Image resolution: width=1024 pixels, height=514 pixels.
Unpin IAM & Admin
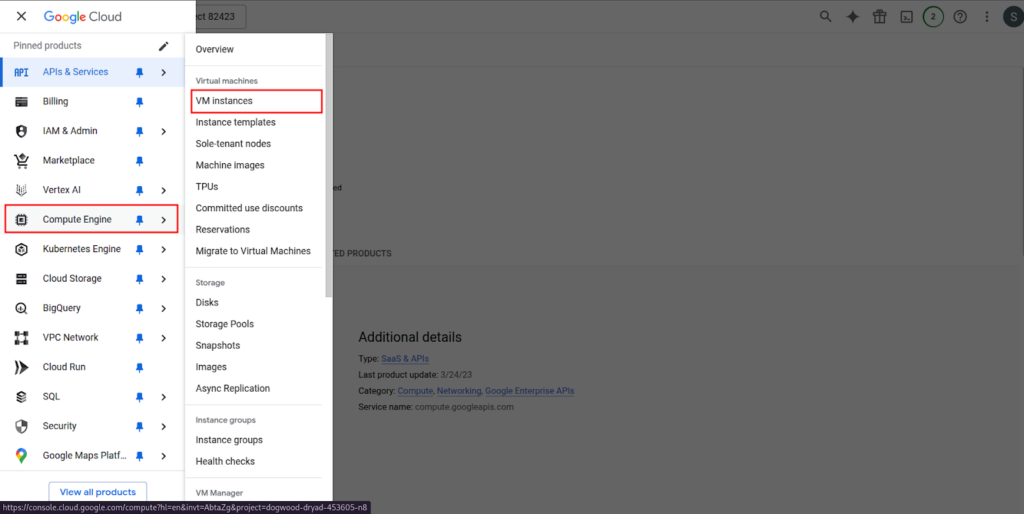(x=139, y=131)
